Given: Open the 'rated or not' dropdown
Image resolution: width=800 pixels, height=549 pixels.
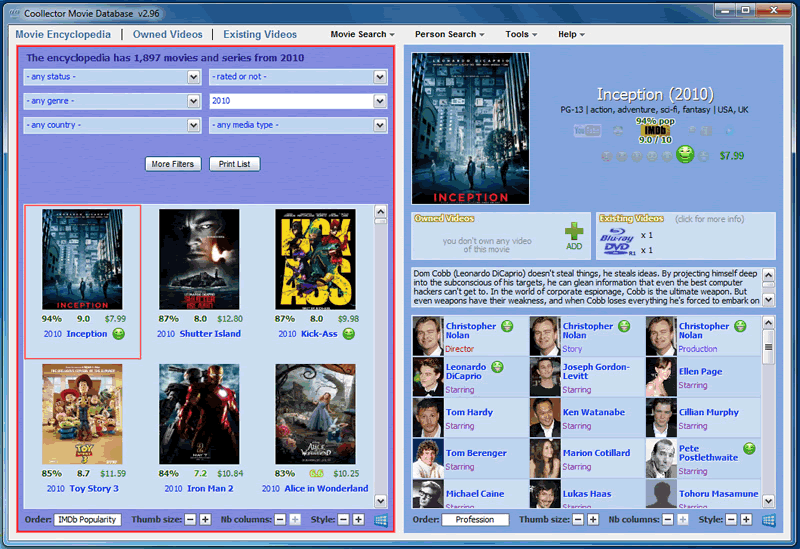Looking at the screenshot, I should [298, 77].
